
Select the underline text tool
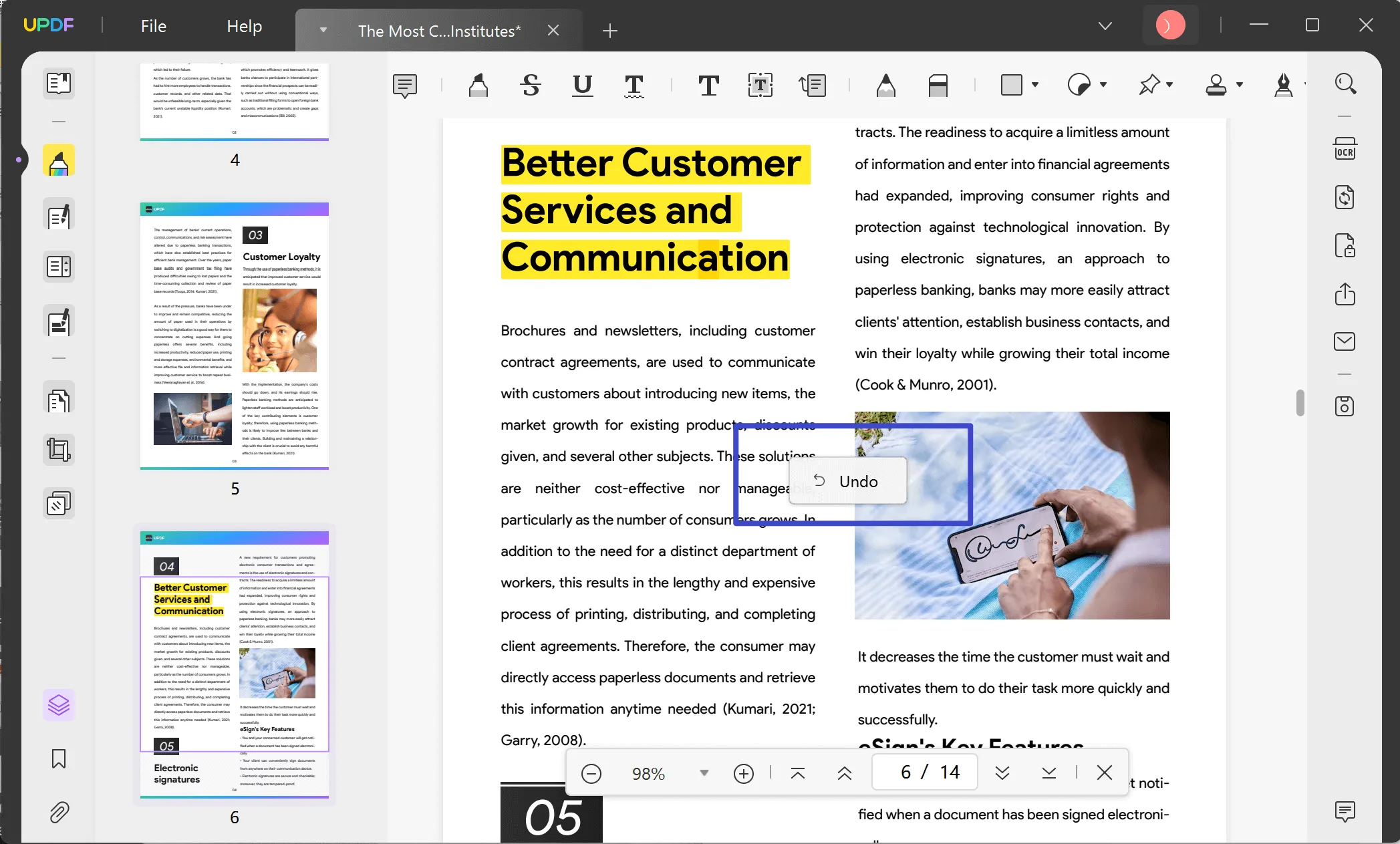point(580,84)
